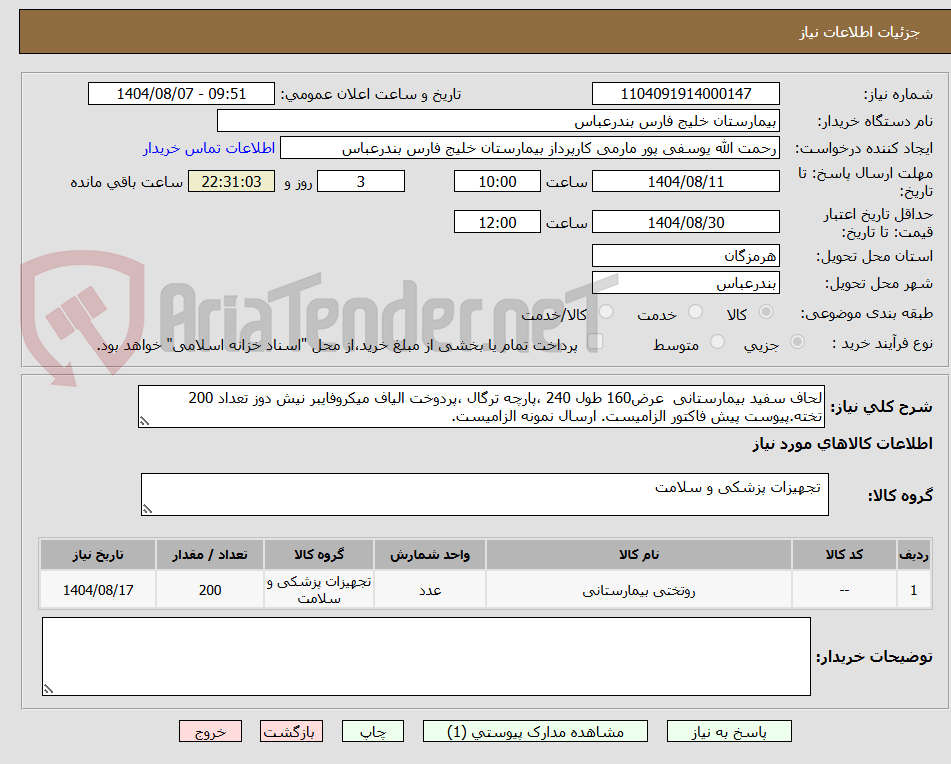The width and height of the screenshot is (951, 764).
Task: Click the resize corner icon of گروه کالا box
Action: click(x=150, y=510)
